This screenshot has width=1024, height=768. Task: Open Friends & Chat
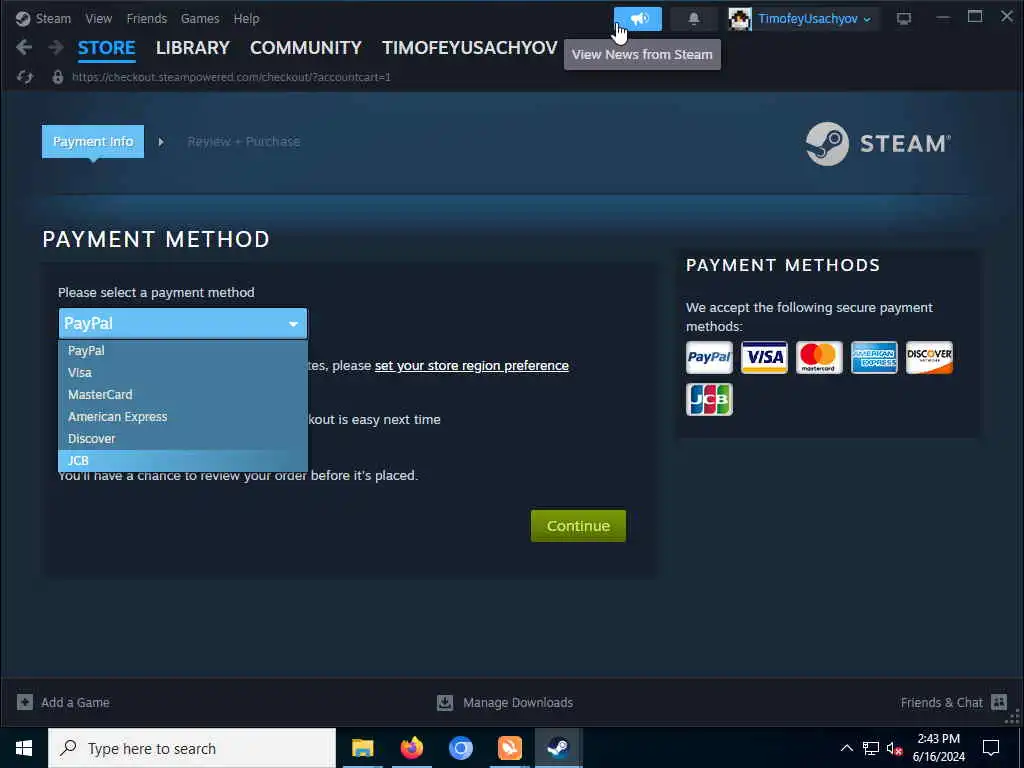(x=953, y=703)
